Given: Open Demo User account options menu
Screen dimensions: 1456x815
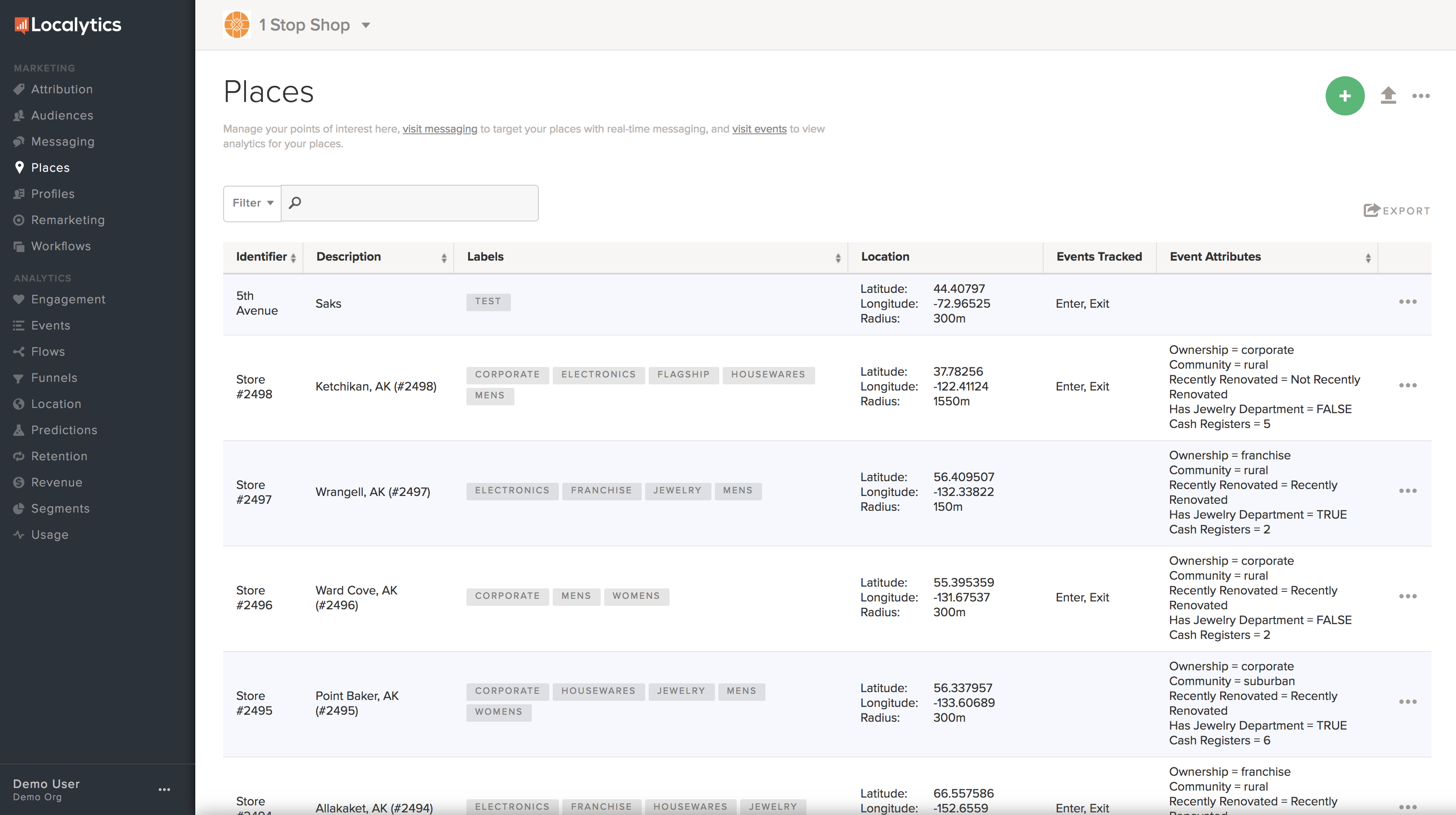Looking at the screenshot, I should tap(164, 790).
